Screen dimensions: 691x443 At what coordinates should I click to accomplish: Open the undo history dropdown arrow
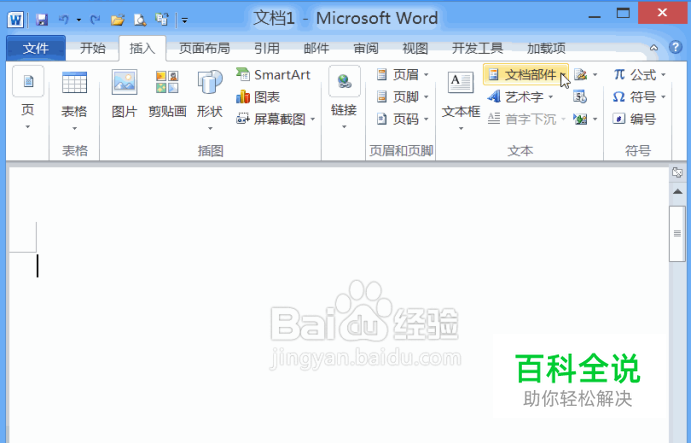78,20
